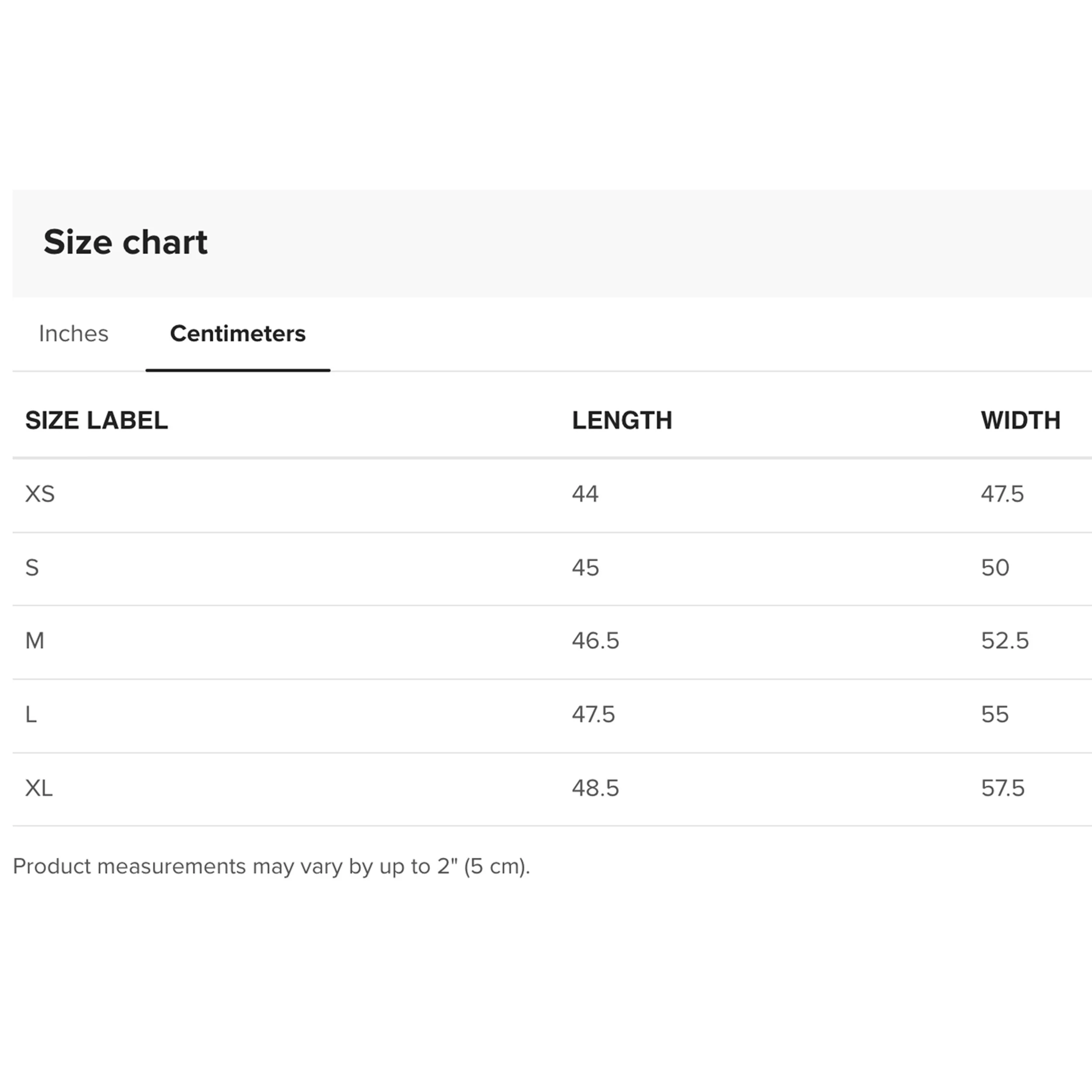Click the S width value 50

point(995,567)
